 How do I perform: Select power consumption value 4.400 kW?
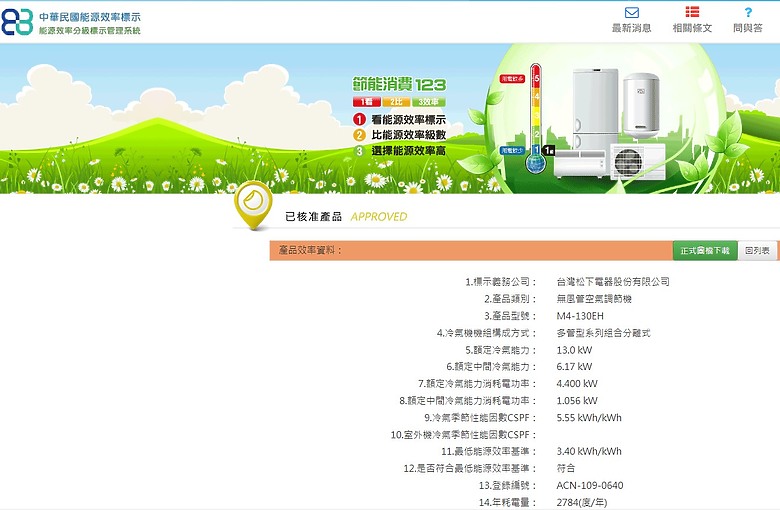pos(577,384)
